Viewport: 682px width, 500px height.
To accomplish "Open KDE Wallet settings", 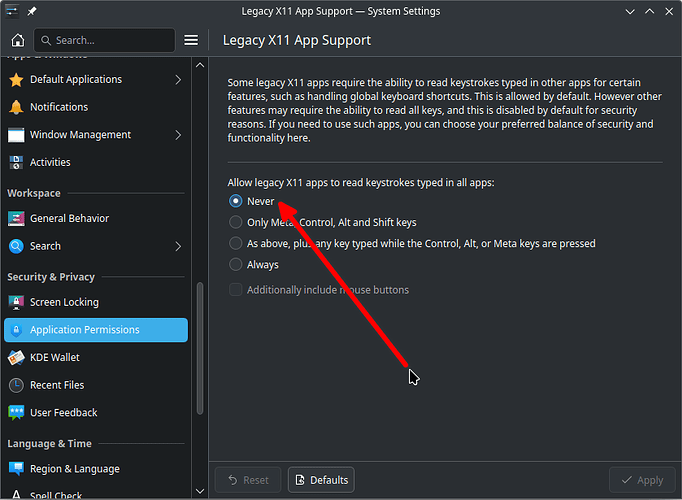I will coord(96,357).
